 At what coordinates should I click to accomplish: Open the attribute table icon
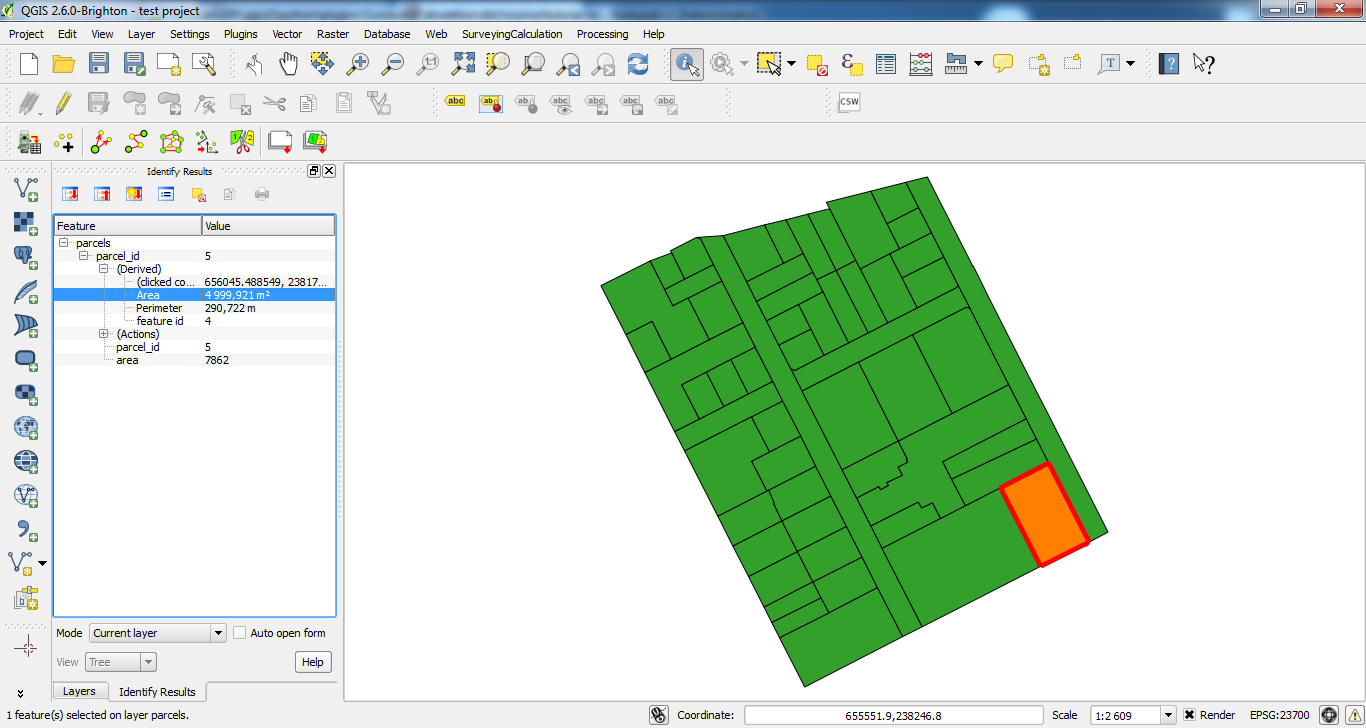click(886, 64)
